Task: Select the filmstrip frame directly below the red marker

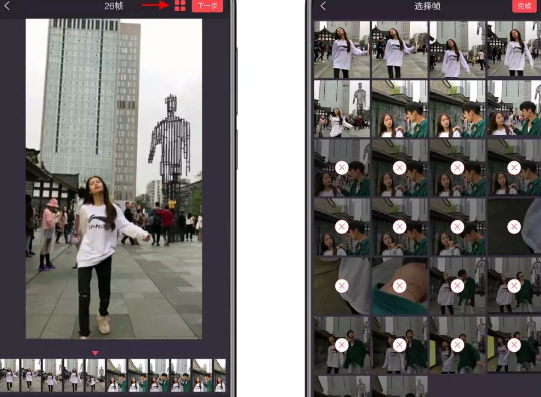Action: point(95,375)
